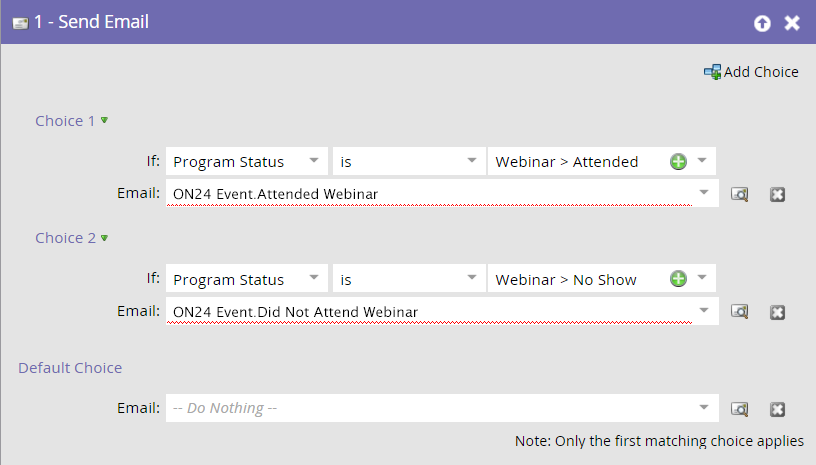The width and height of the screenshot is (816, 465).
Task: Remove Choice 2 with its X icon
Action: coord(777,312)
